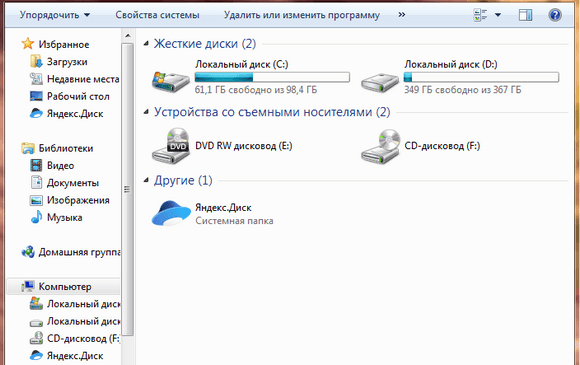The image size is (580, 365).
Task: Select Рабочий стол in navigation tree
Action: (78, 96)
